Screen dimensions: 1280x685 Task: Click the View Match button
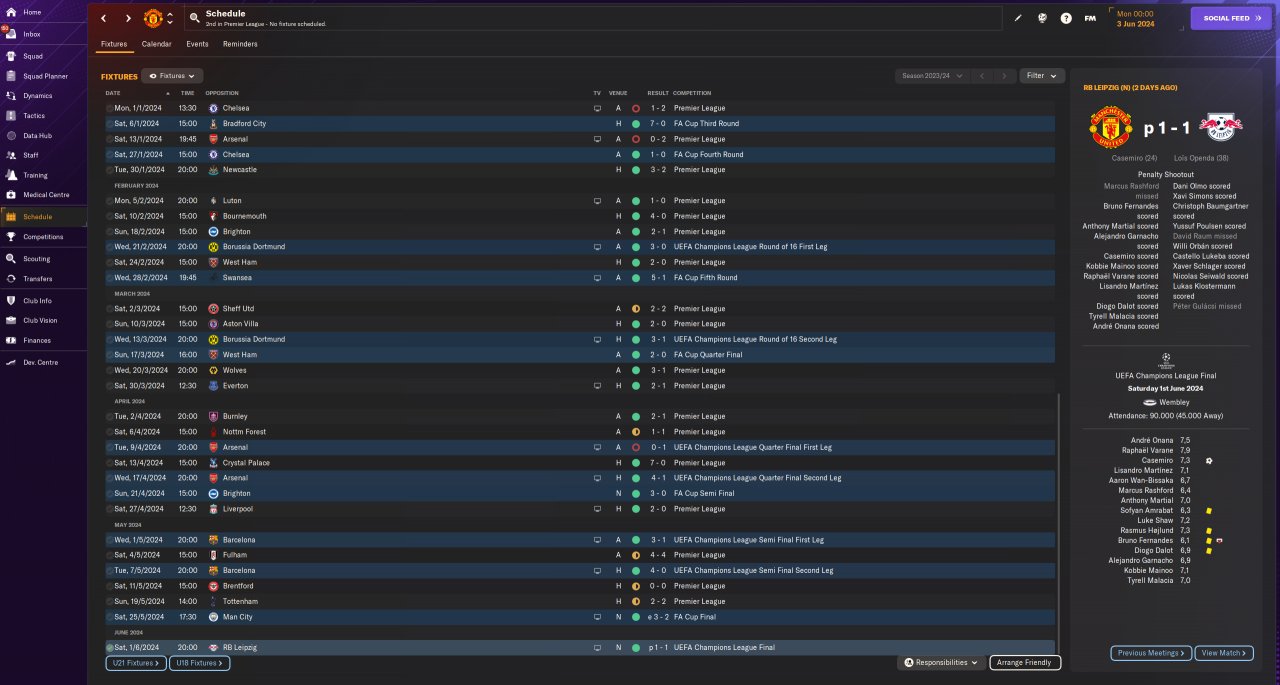[x=1223, y=653]
